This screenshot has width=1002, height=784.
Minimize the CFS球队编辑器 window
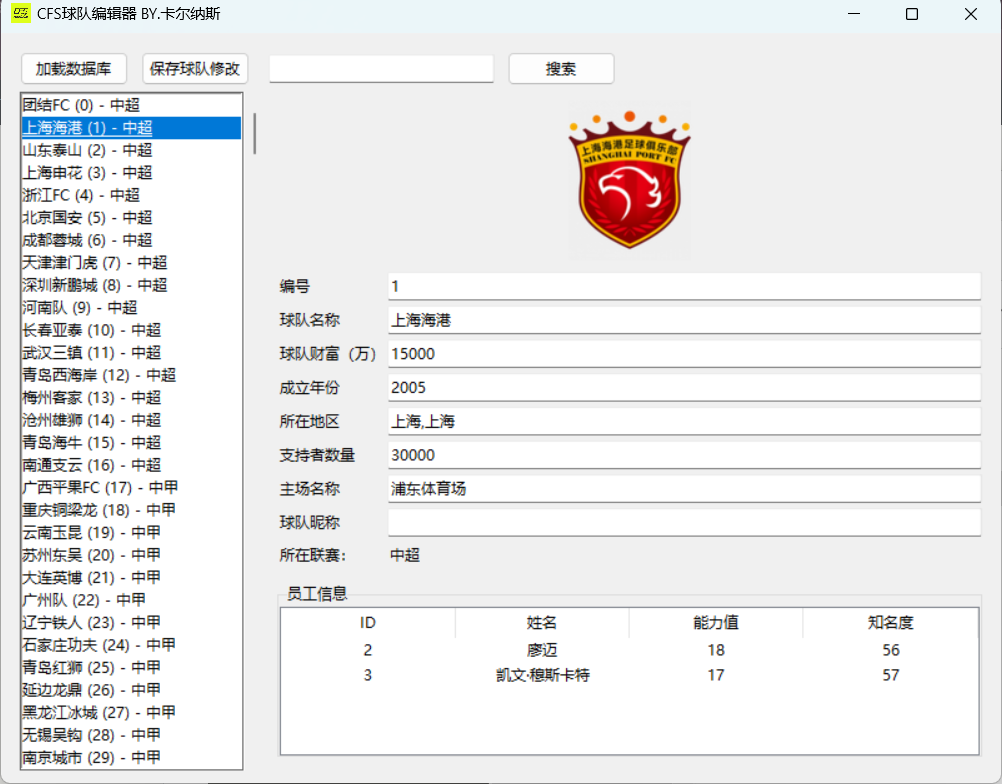pyautogui.click(x=854, y=14)
